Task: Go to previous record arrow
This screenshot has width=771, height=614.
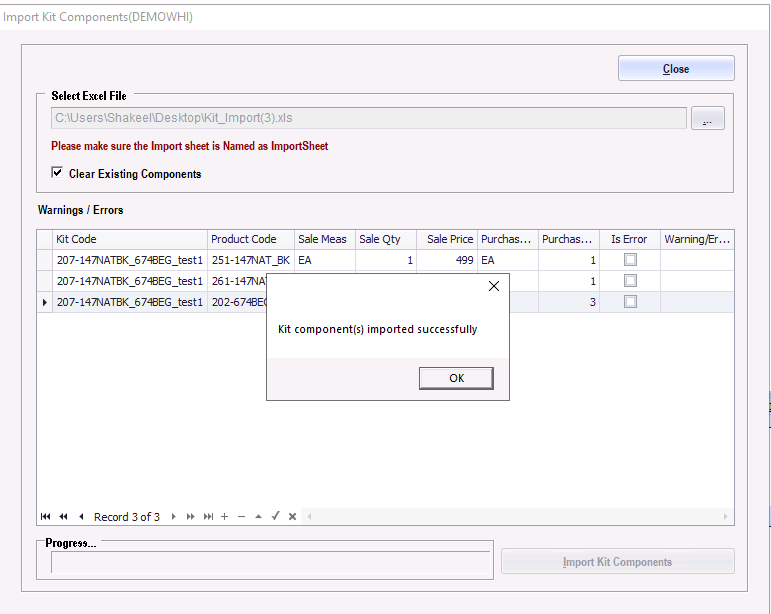Action: [x=81, y=517]
